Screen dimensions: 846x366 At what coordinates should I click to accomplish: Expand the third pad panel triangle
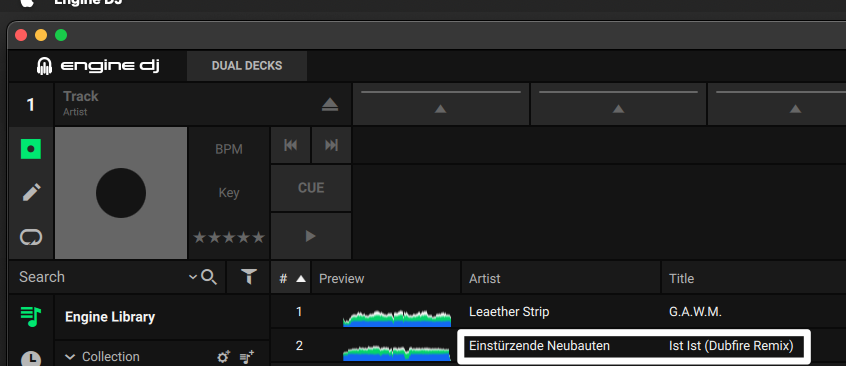click(x=795, y=109)
